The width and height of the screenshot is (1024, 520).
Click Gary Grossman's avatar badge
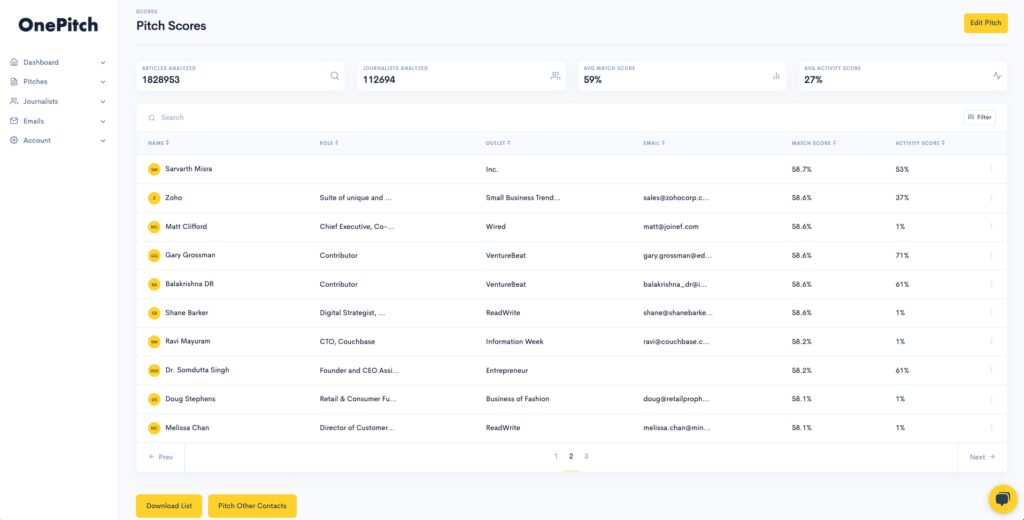tap(154, 255)
